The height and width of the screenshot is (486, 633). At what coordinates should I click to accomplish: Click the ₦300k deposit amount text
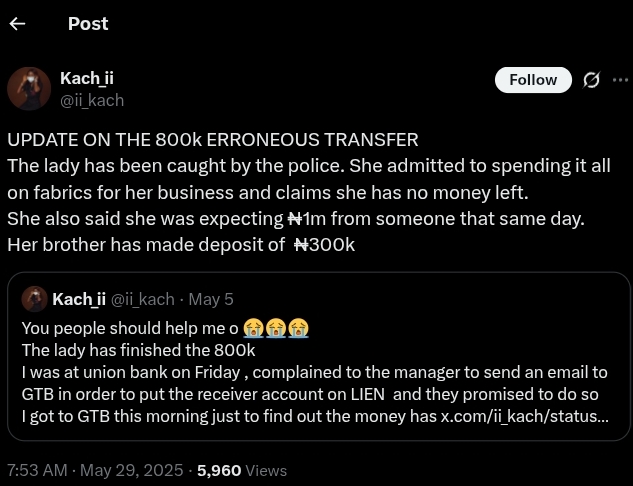325,244
